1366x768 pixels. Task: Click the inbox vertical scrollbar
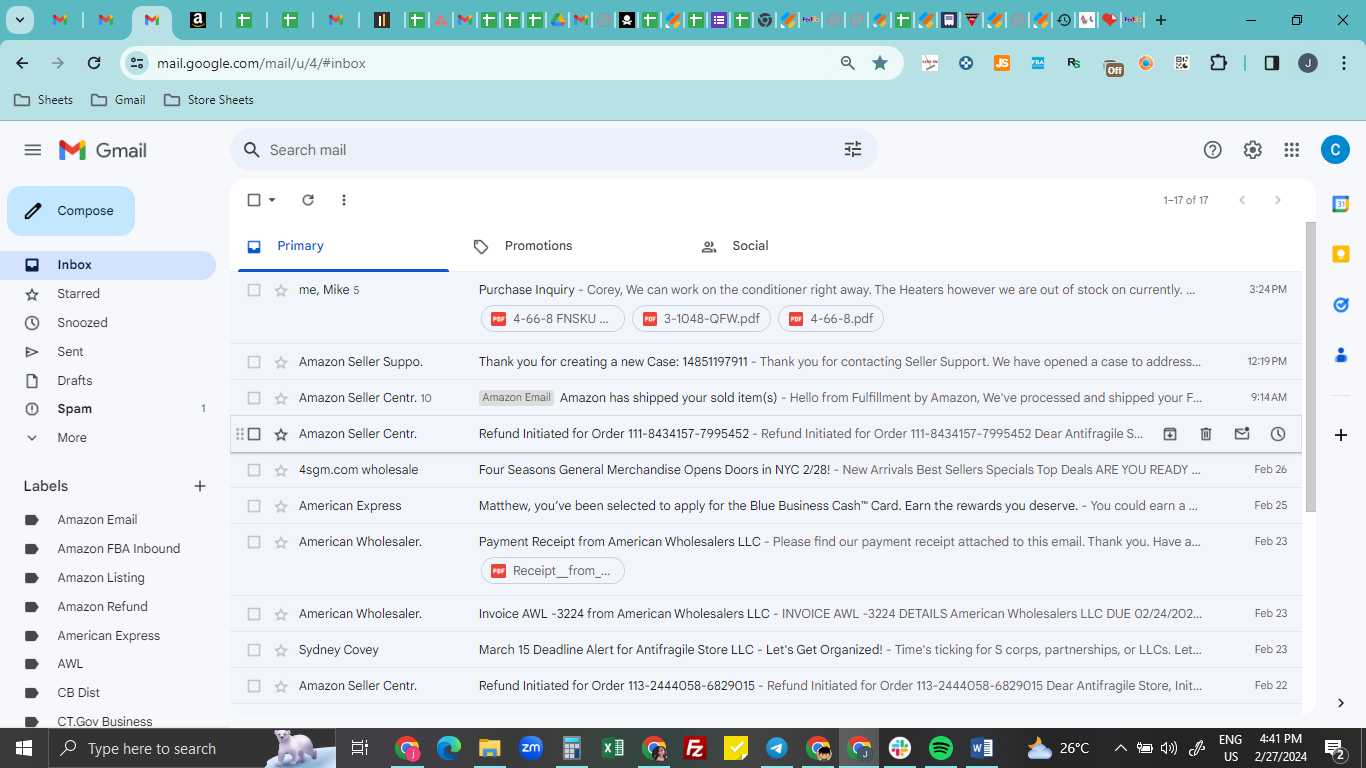(1311, 367)
